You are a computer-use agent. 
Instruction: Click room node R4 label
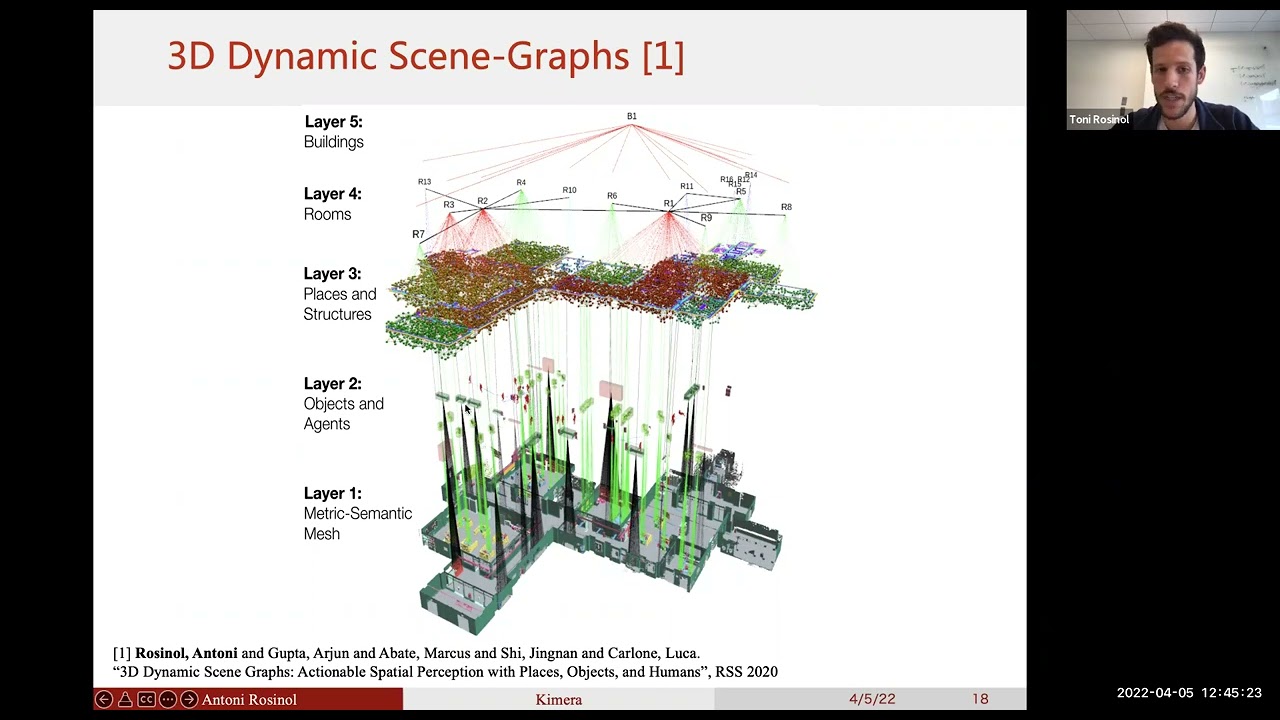521,183
